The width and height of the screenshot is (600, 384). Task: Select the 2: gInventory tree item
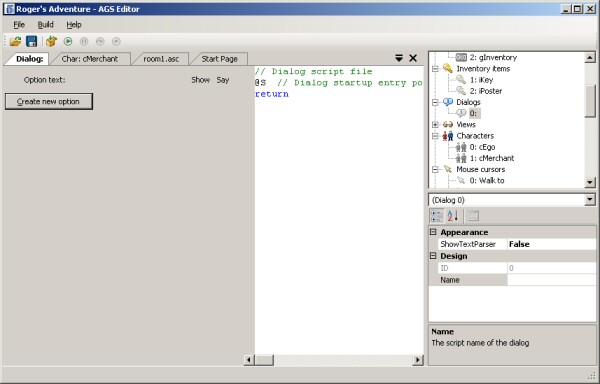493,57
